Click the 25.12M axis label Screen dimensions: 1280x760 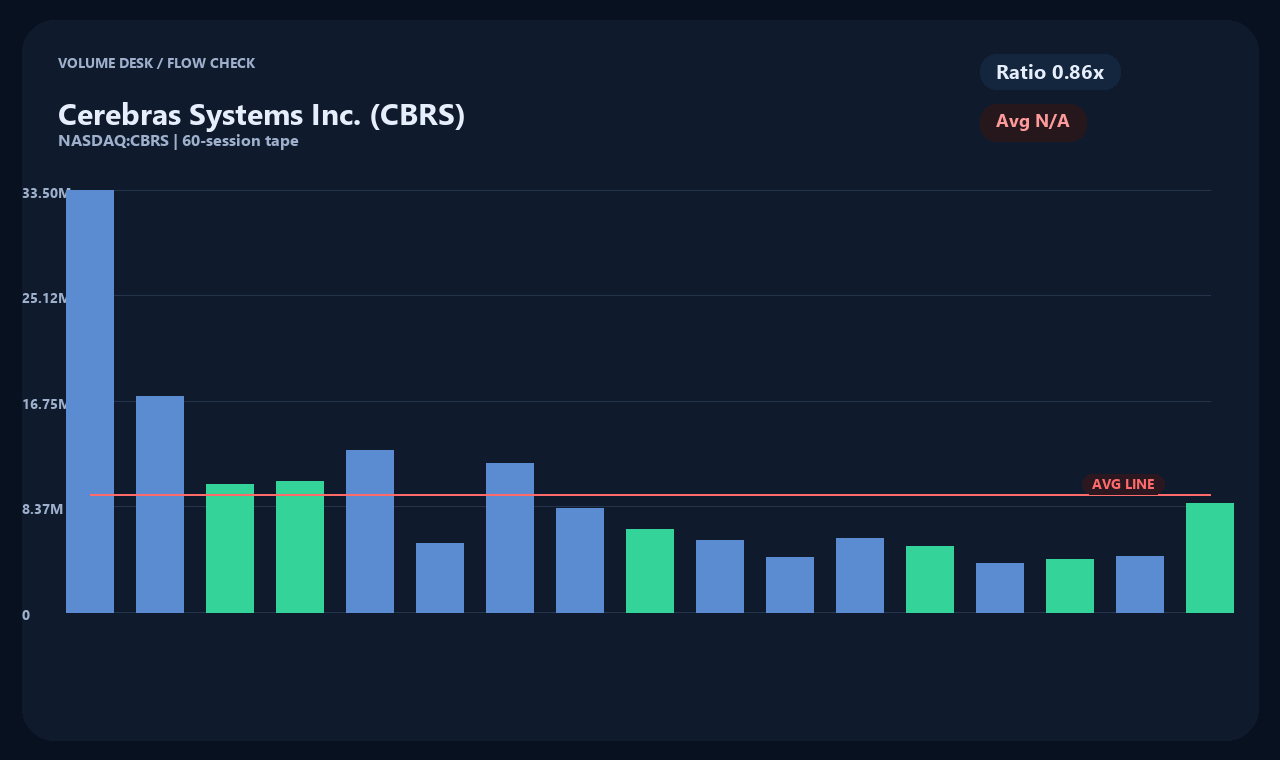point(46,298)
